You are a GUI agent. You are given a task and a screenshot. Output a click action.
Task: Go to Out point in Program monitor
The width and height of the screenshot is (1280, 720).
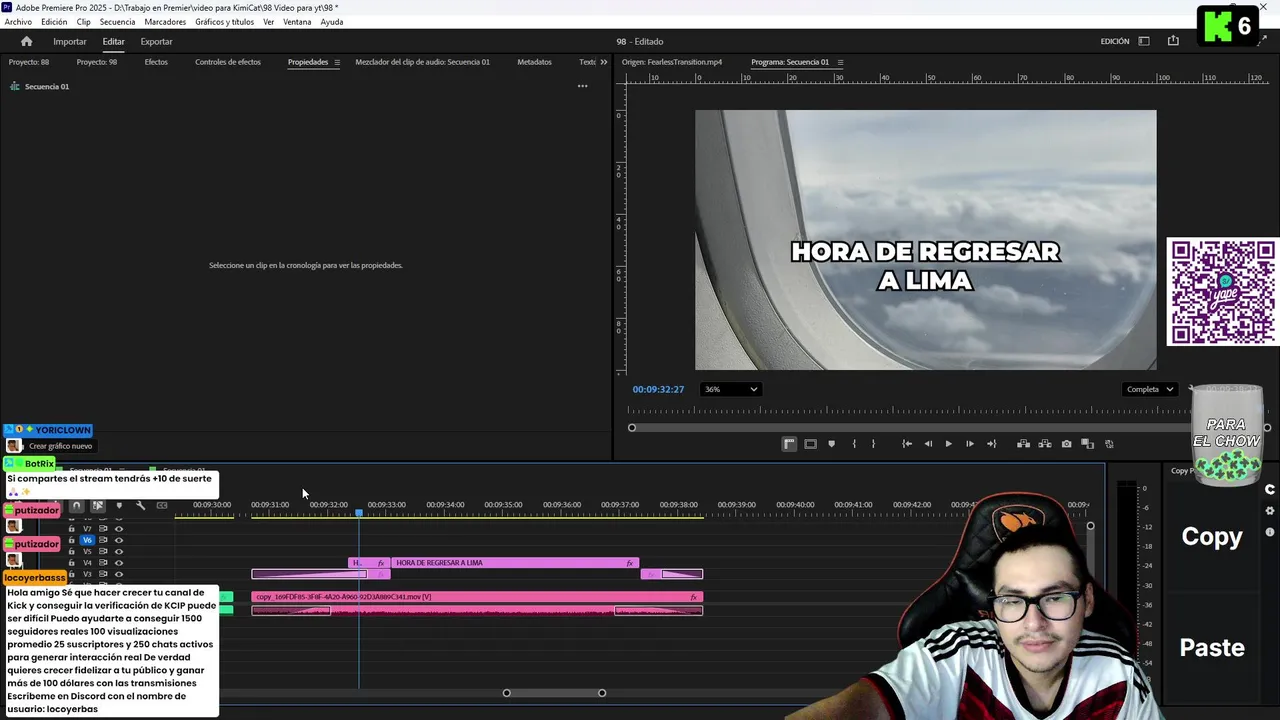coord(991,444)
